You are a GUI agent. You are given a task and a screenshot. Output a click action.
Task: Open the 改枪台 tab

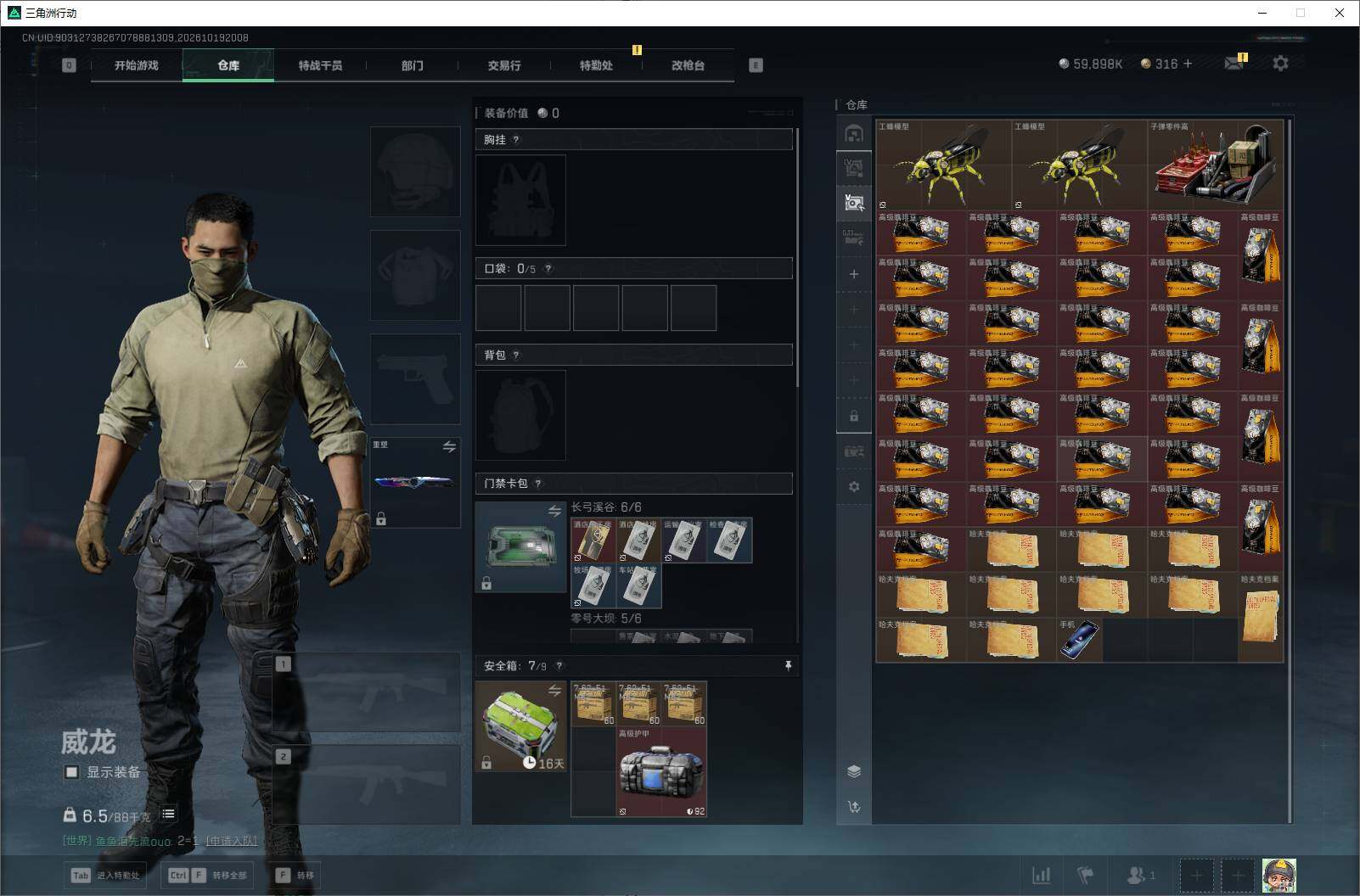(688, 65)
